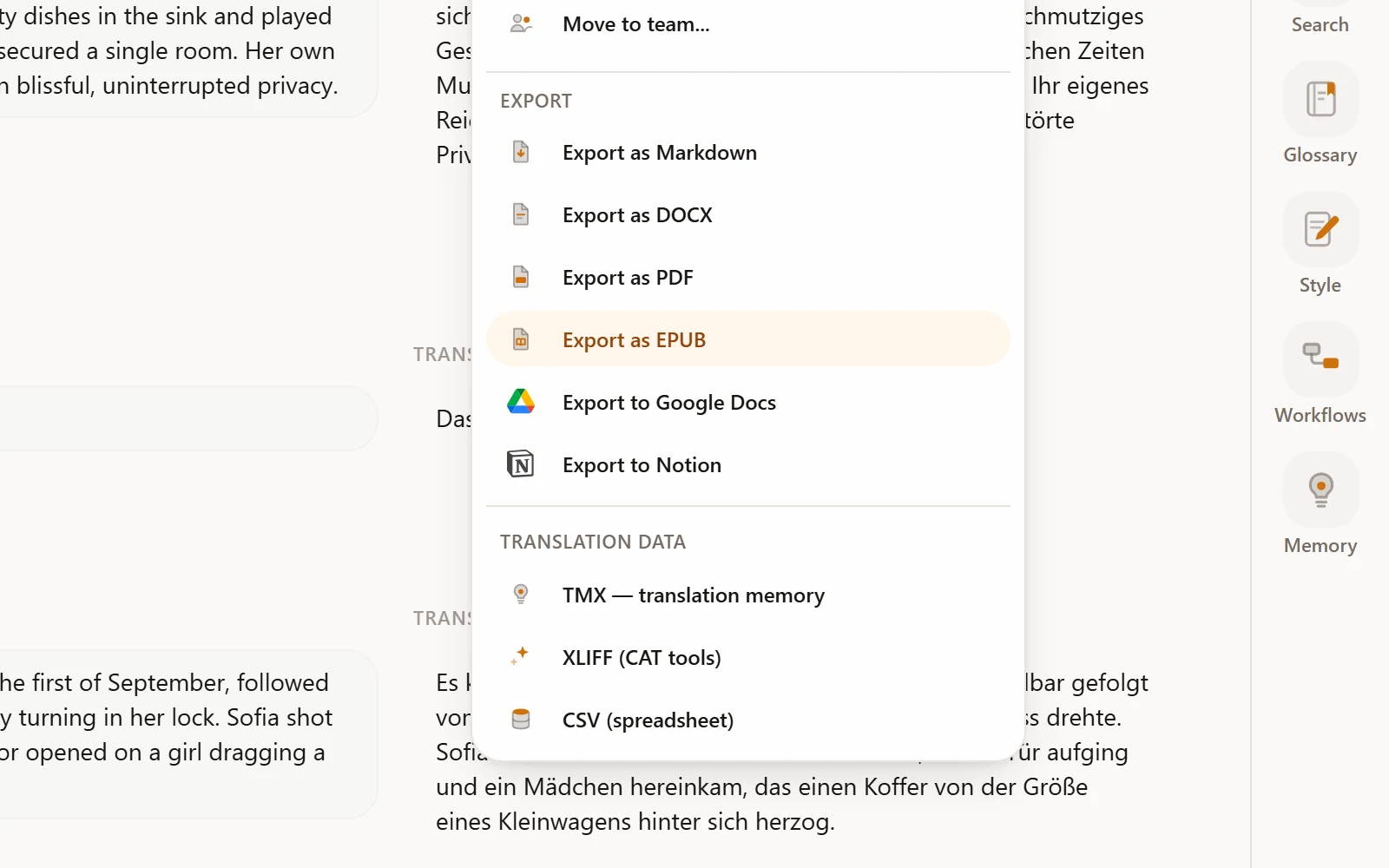The image size is (1389, 868).
Task: Click the Move to team people icon
Action: (x=521, y=24)
